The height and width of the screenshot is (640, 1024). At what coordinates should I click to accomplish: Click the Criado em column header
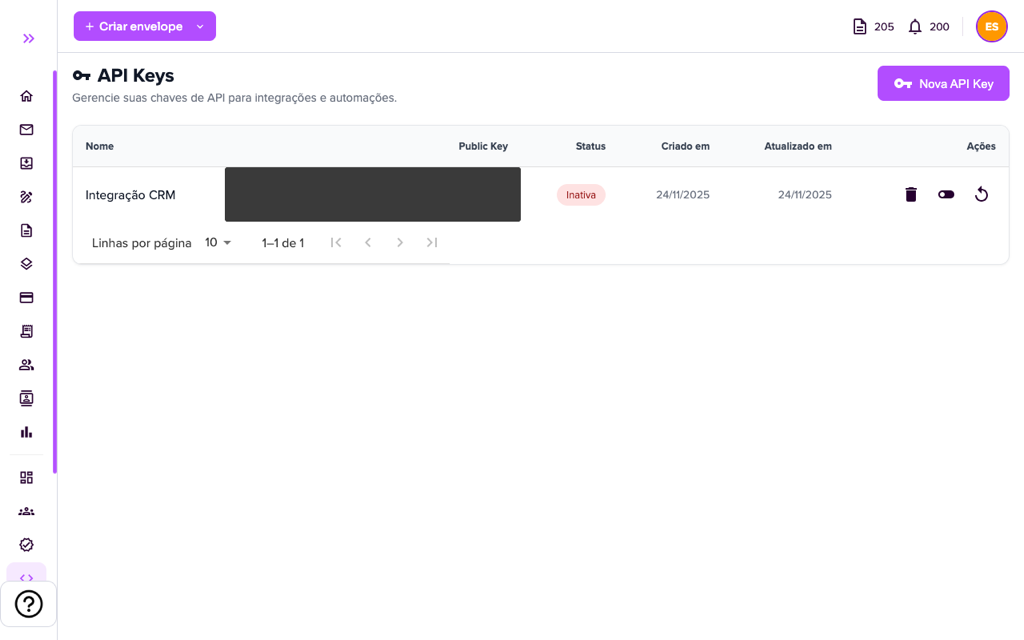click(685, 146)
